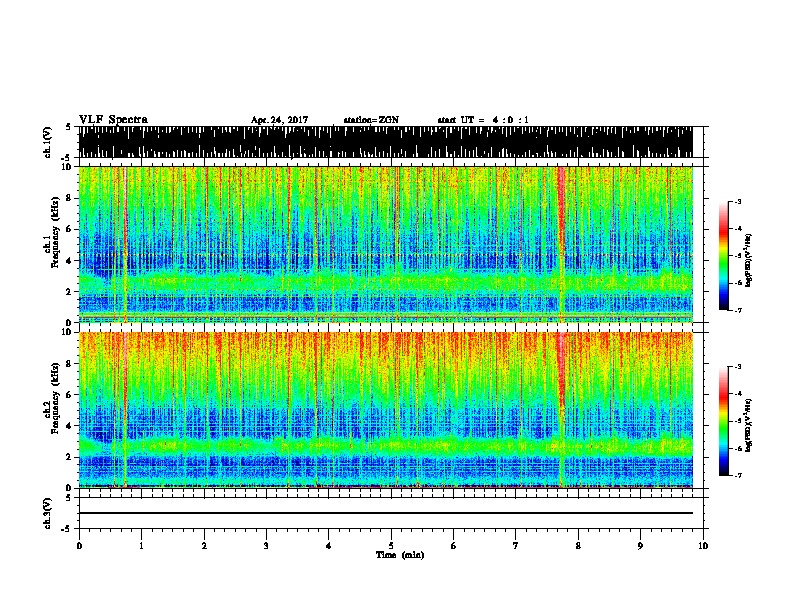Click the "8" kHz tick on ch.1 frequency axis

pyautogui.click(x=69, y=198)
